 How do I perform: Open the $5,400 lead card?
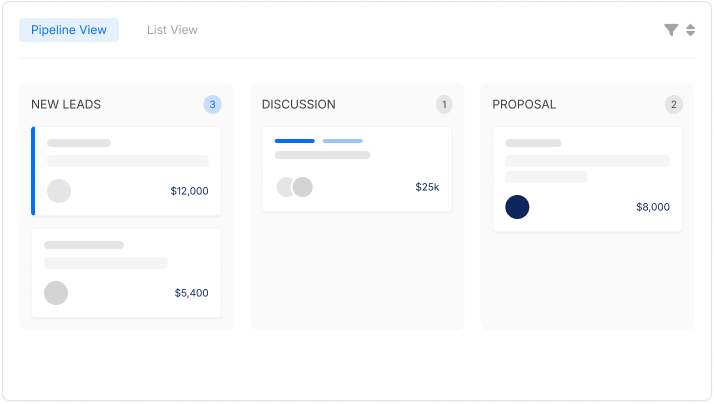(x=126, y=273)
